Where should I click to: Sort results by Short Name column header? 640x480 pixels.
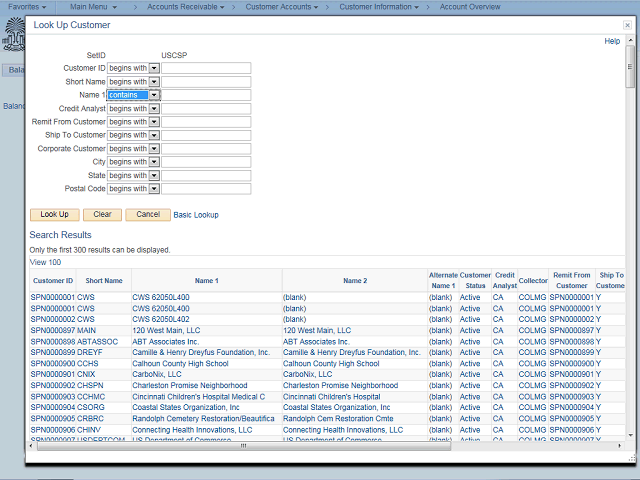point(104,280)
